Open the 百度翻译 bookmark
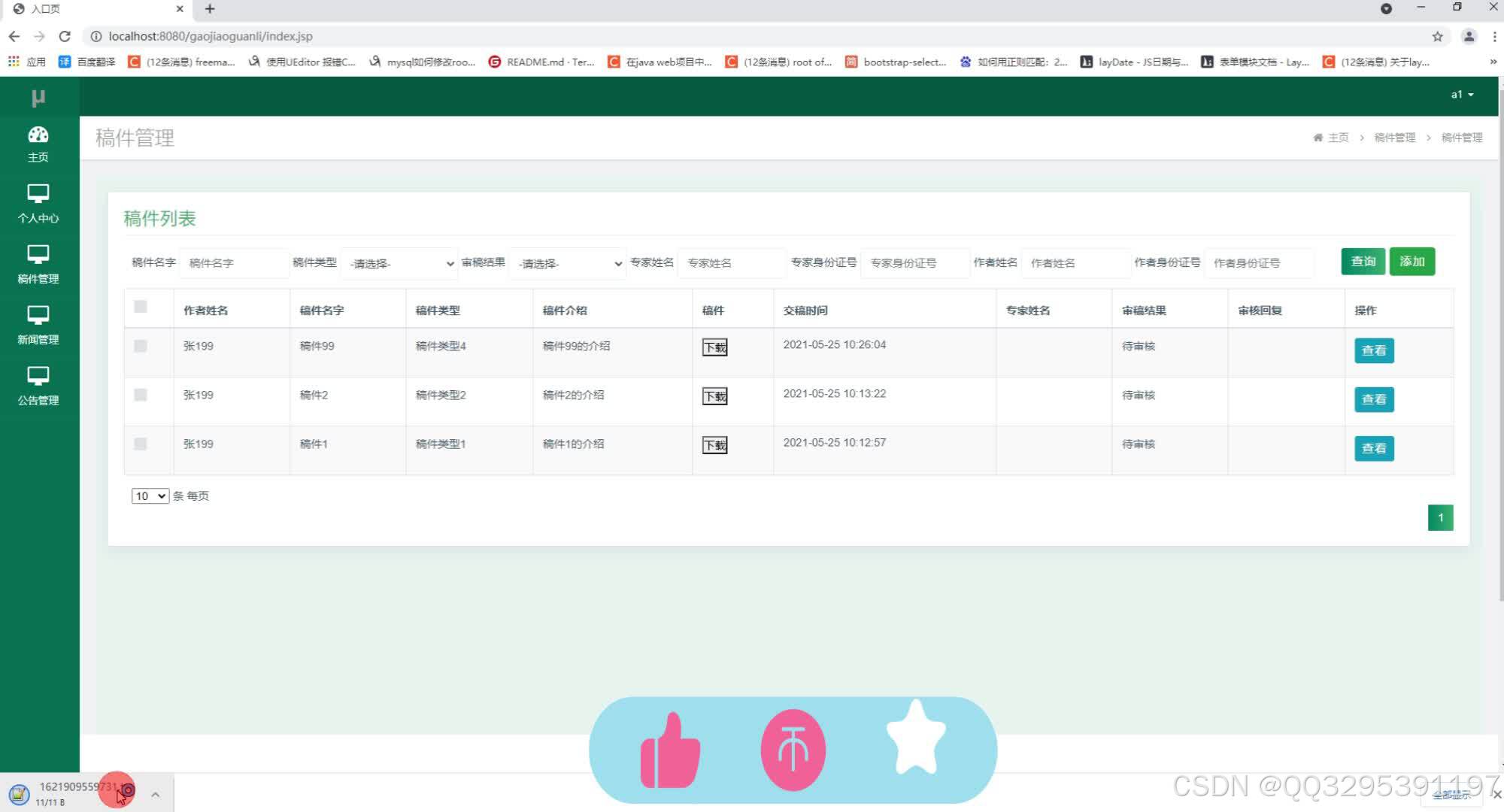The width and height of the screenshot is (1504, 812). pos(87,62)
